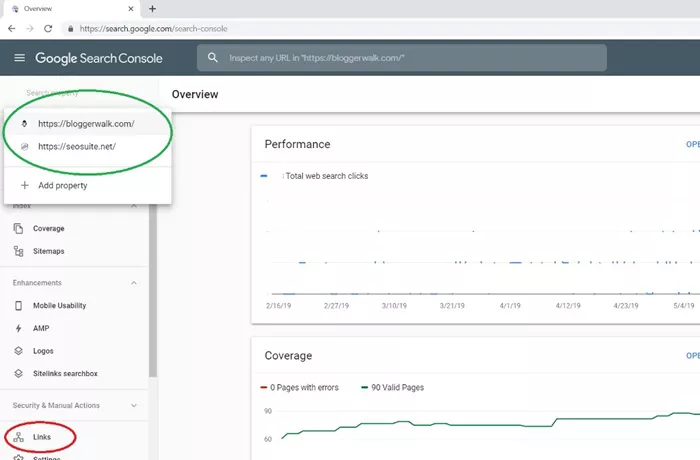Viewport: 700px width, 460px height.
Task: Click the Links network icon
Action: tap(18, 437)
